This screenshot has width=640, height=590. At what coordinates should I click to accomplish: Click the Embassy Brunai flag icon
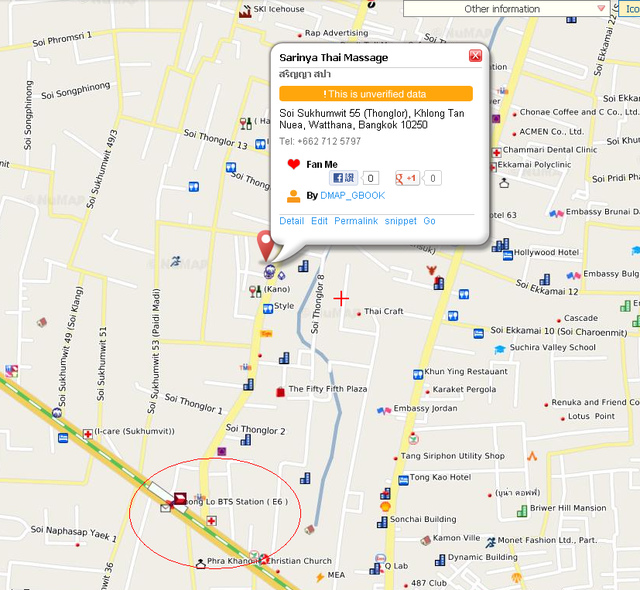click(x=556, y=213)
